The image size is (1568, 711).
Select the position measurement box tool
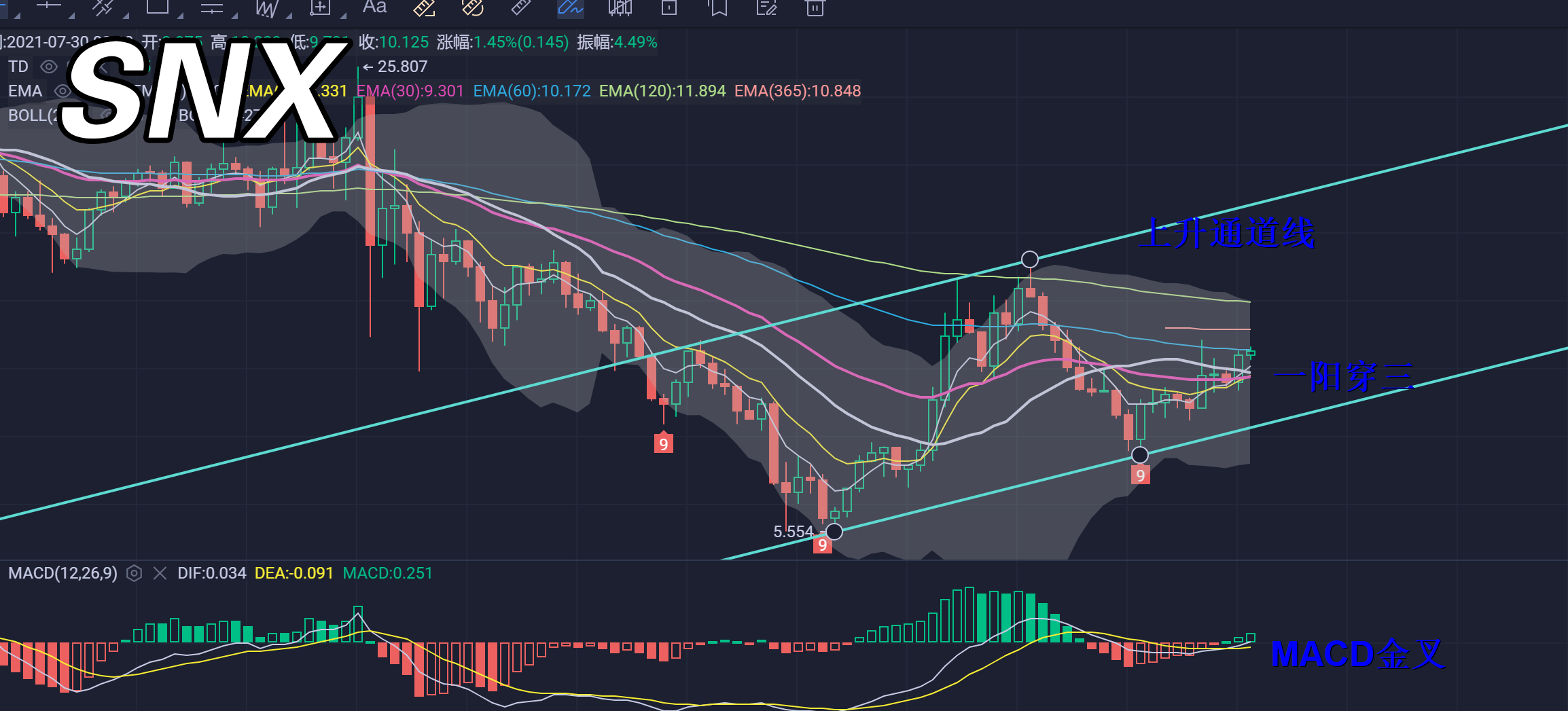[320, 7]
